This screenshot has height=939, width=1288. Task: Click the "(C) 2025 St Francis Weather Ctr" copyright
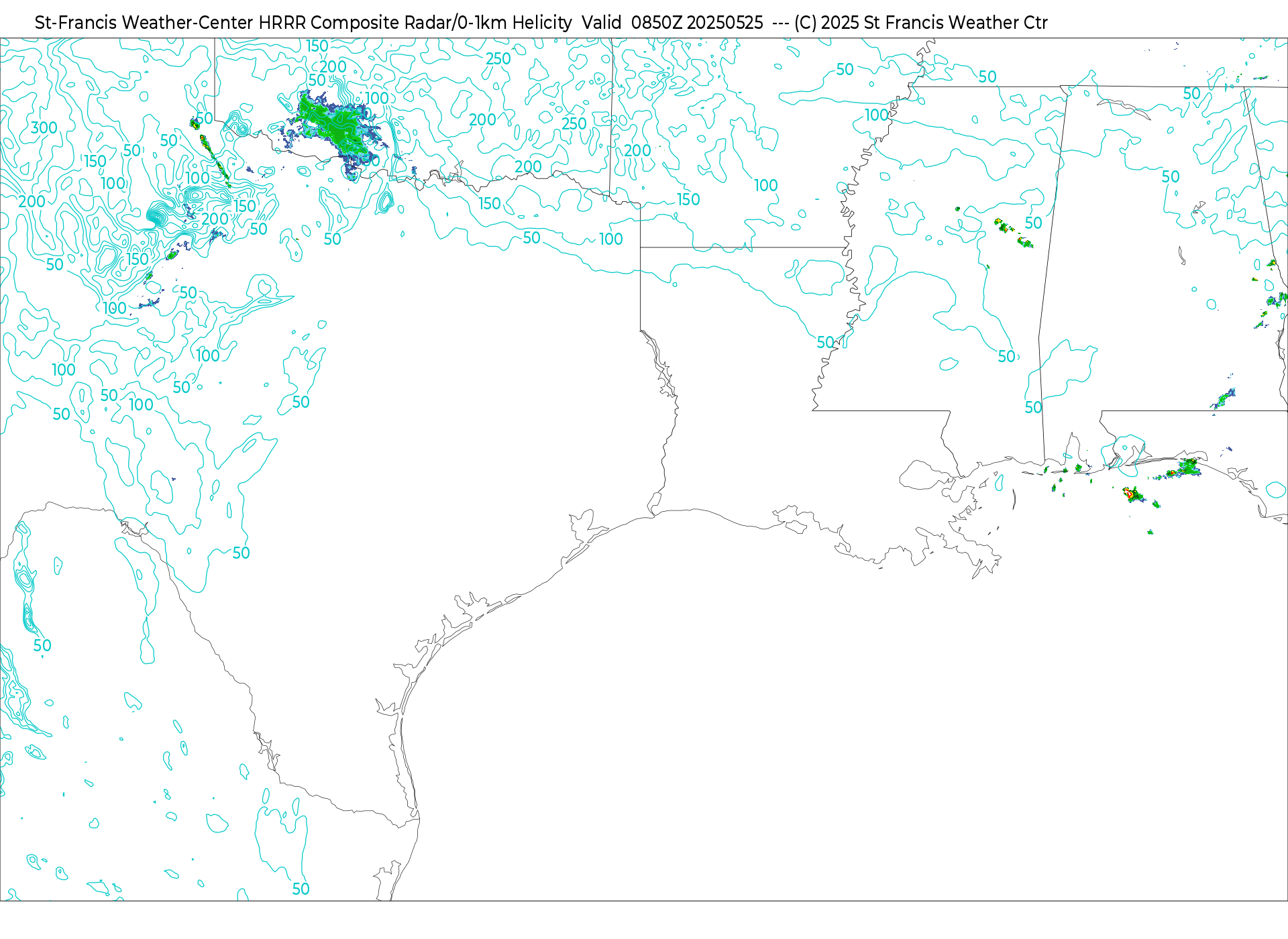tap(921, 23)
